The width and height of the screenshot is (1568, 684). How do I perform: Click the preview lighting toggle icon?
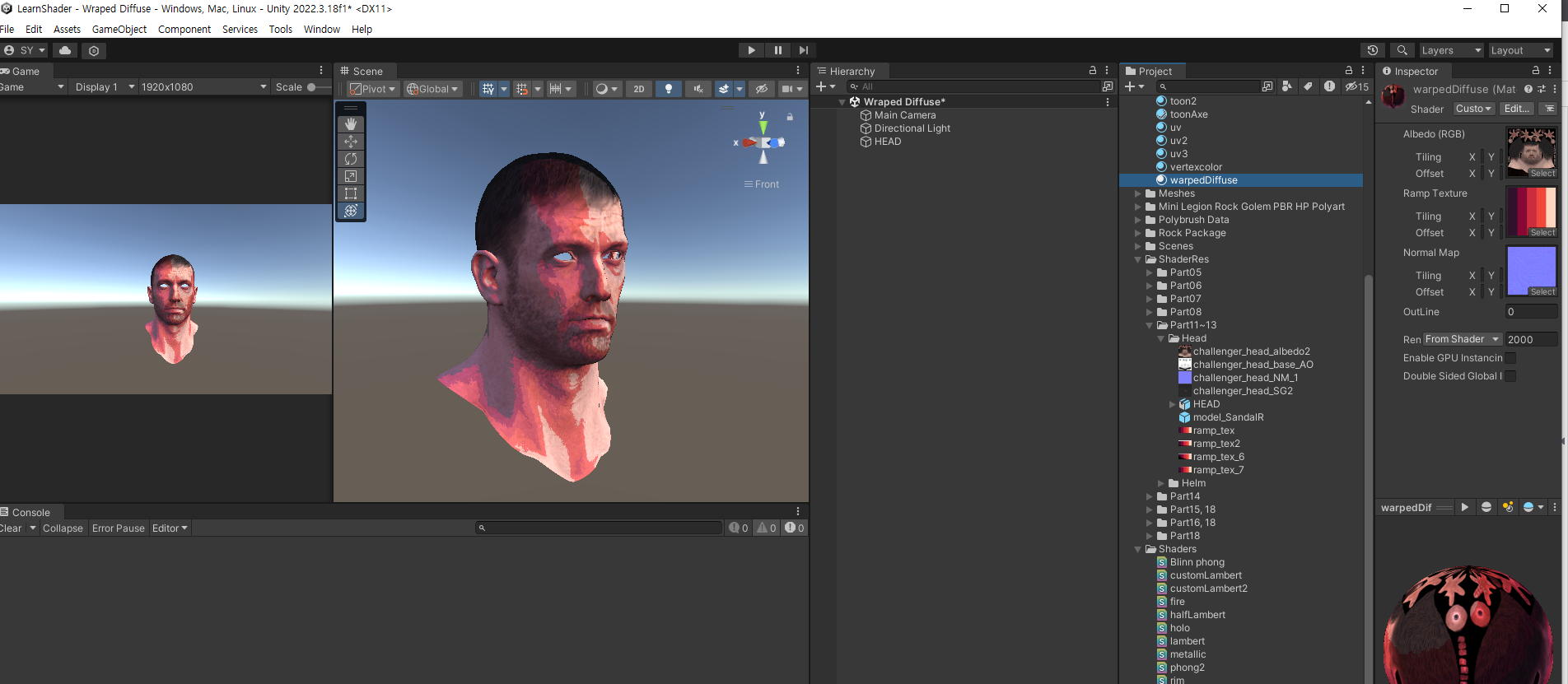pos(1508,507)
